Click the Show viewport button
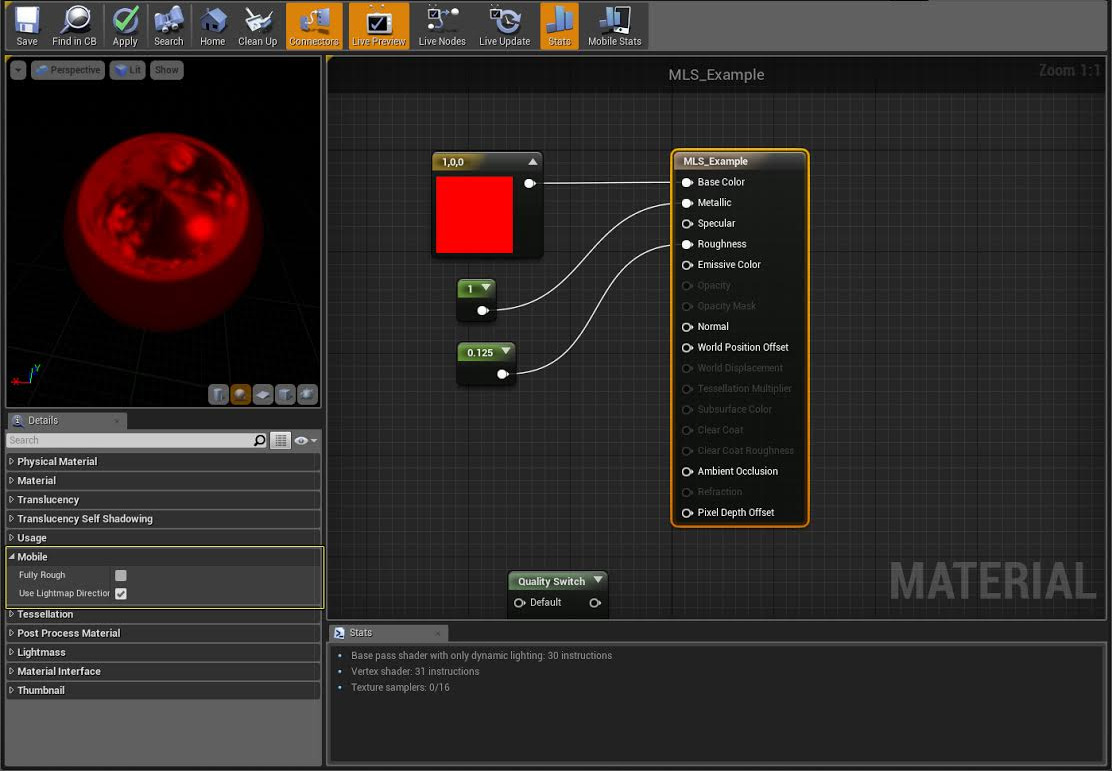Viewport: 1112px width, 771px height. click(166, 70)
